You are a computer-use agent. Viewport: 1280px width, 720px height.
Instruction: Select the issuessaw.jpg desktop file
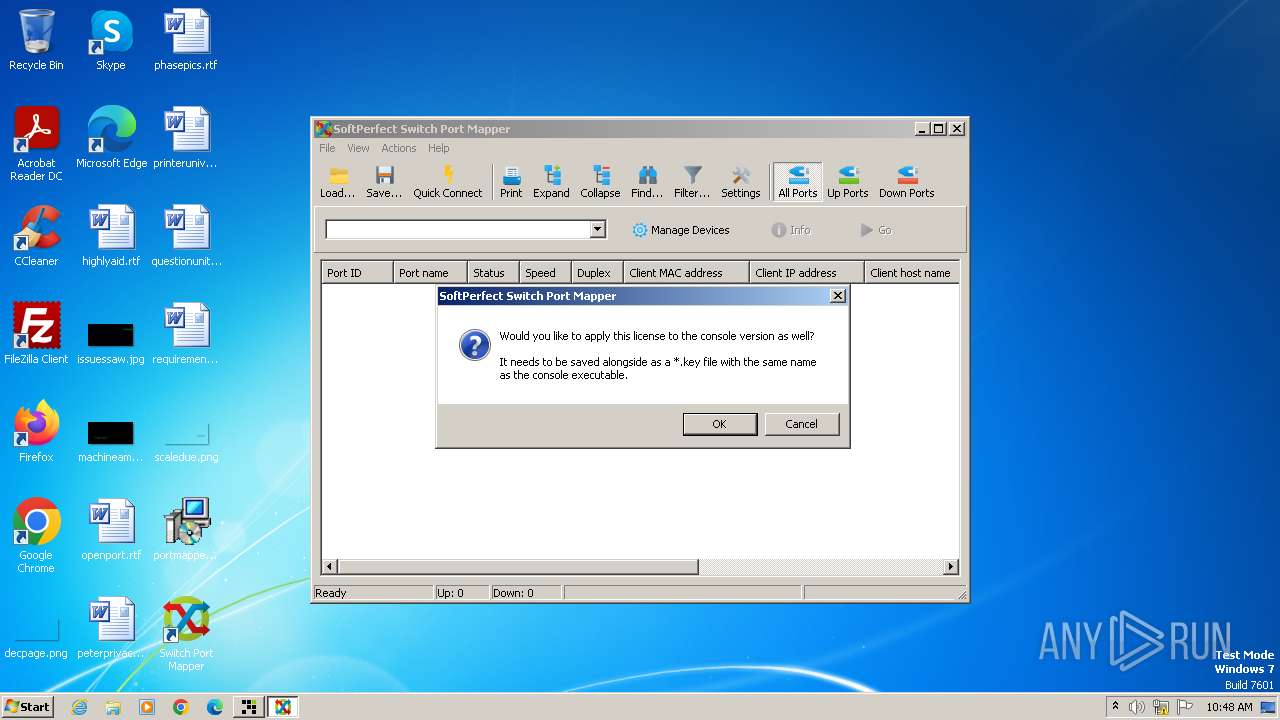111,341
